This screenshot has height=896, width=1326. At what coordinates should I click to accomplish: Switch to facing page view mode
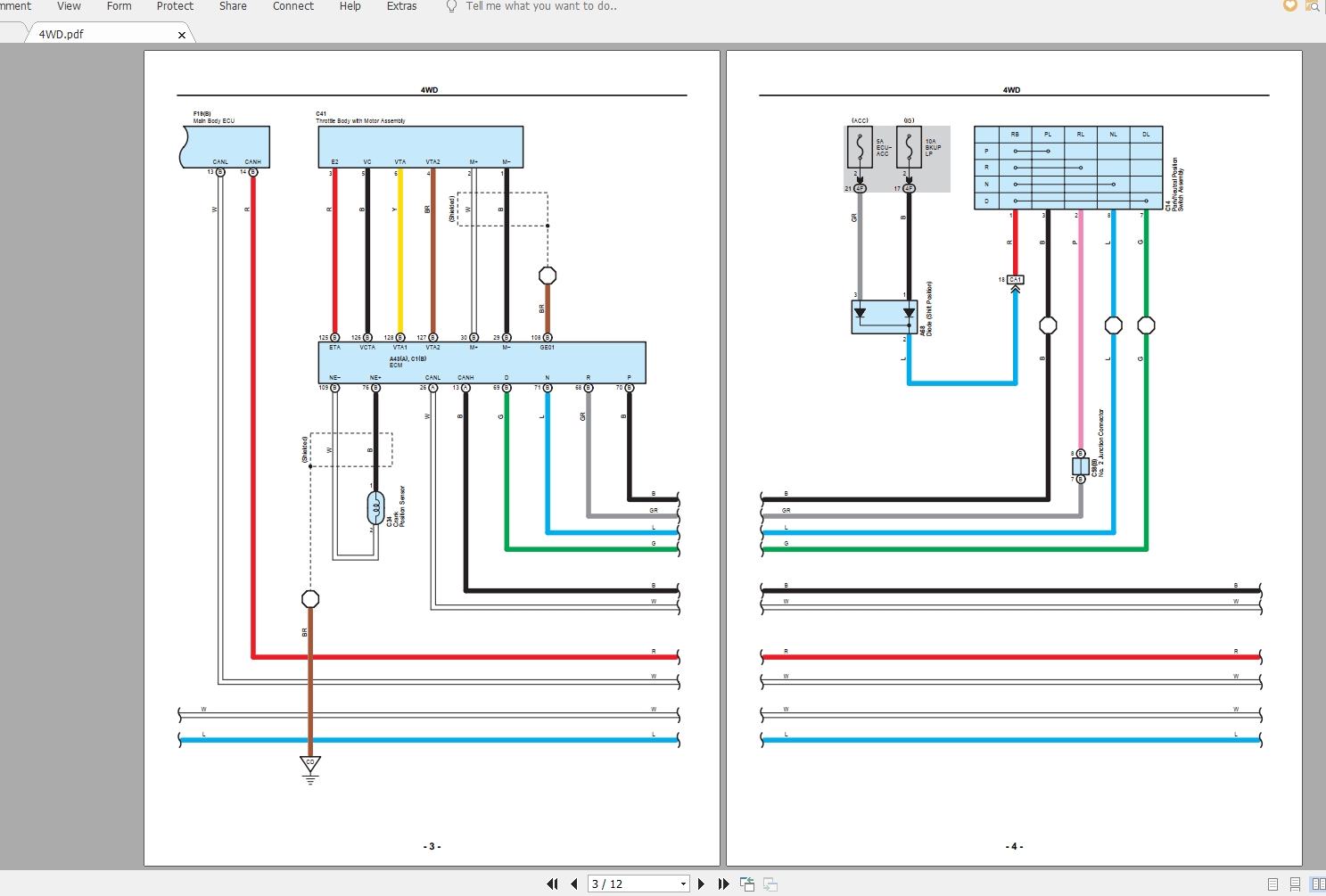tap(1319, 884)
